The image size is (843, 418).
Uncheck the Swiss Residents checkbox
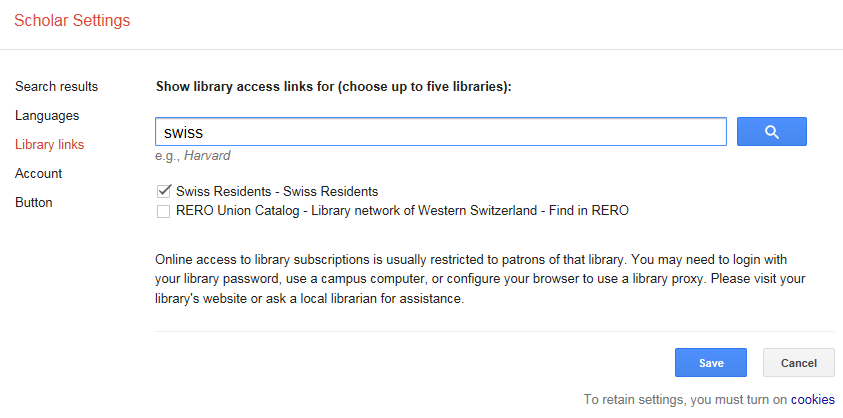tap(163, 191)
